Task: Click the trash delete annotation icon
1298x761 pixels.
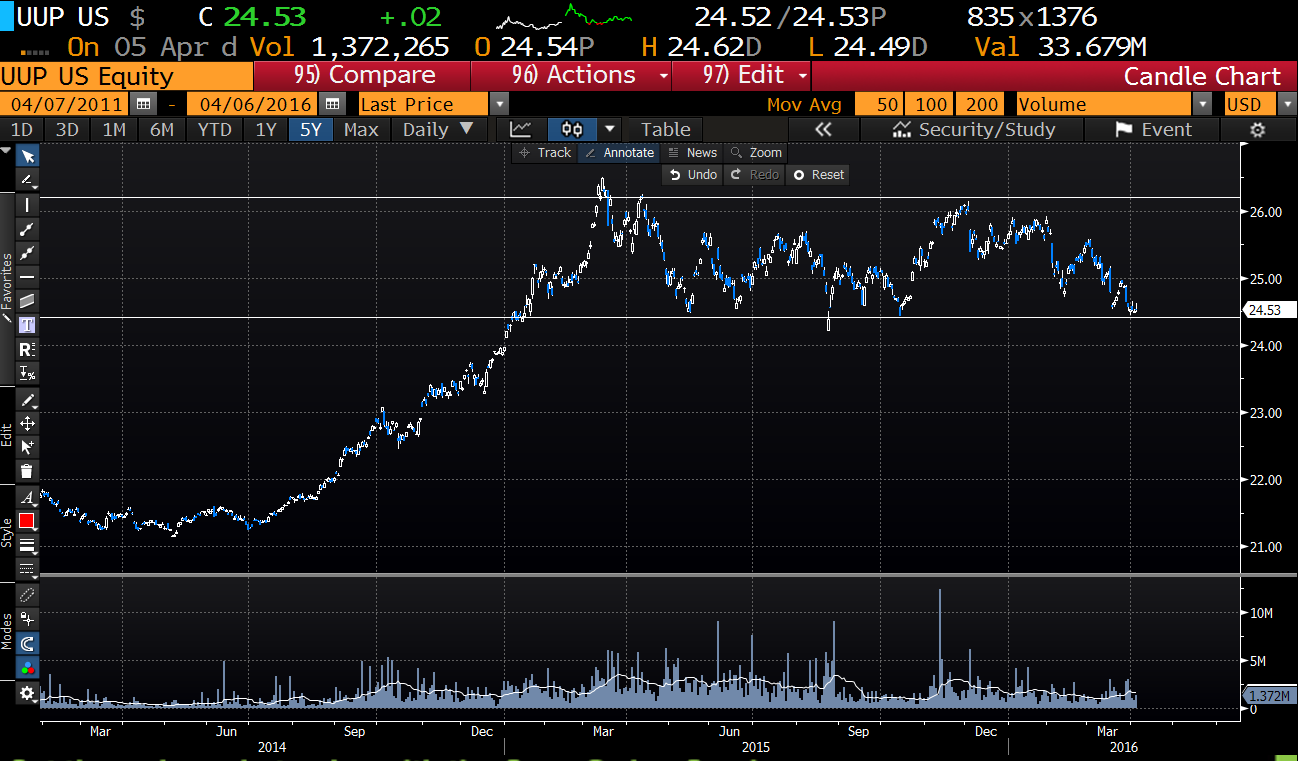Action: (27, 471)
